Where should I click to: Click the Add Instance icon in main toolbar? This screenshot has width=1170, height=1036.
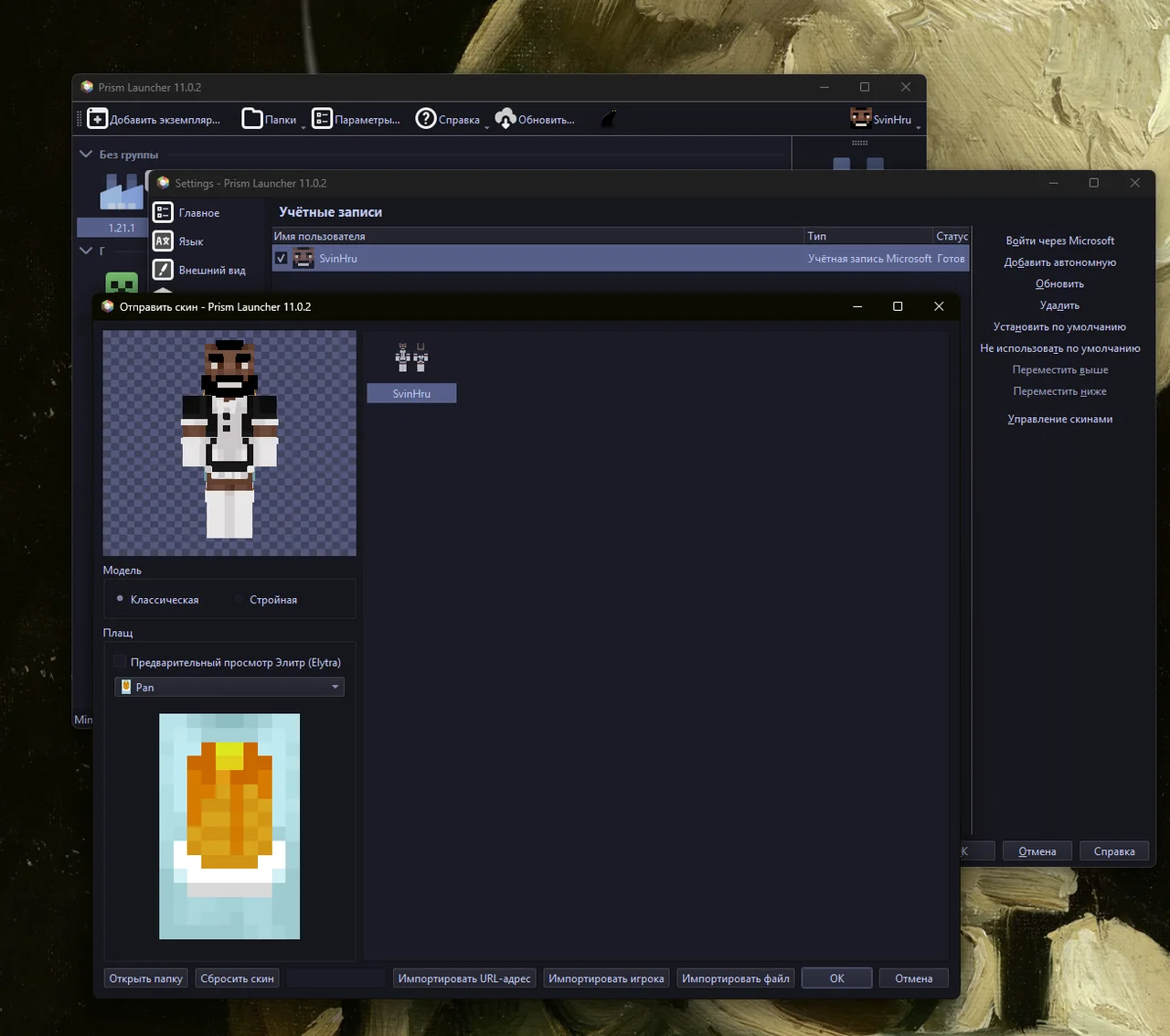98,119
